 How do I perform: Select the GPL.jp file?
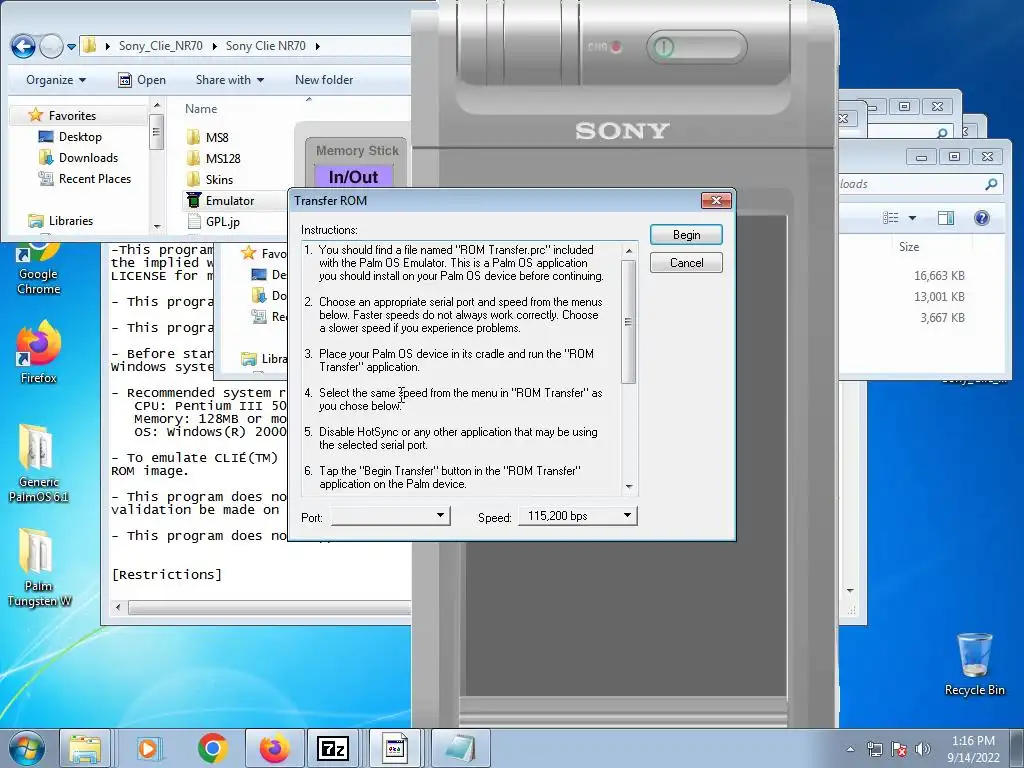coord(222,221)
